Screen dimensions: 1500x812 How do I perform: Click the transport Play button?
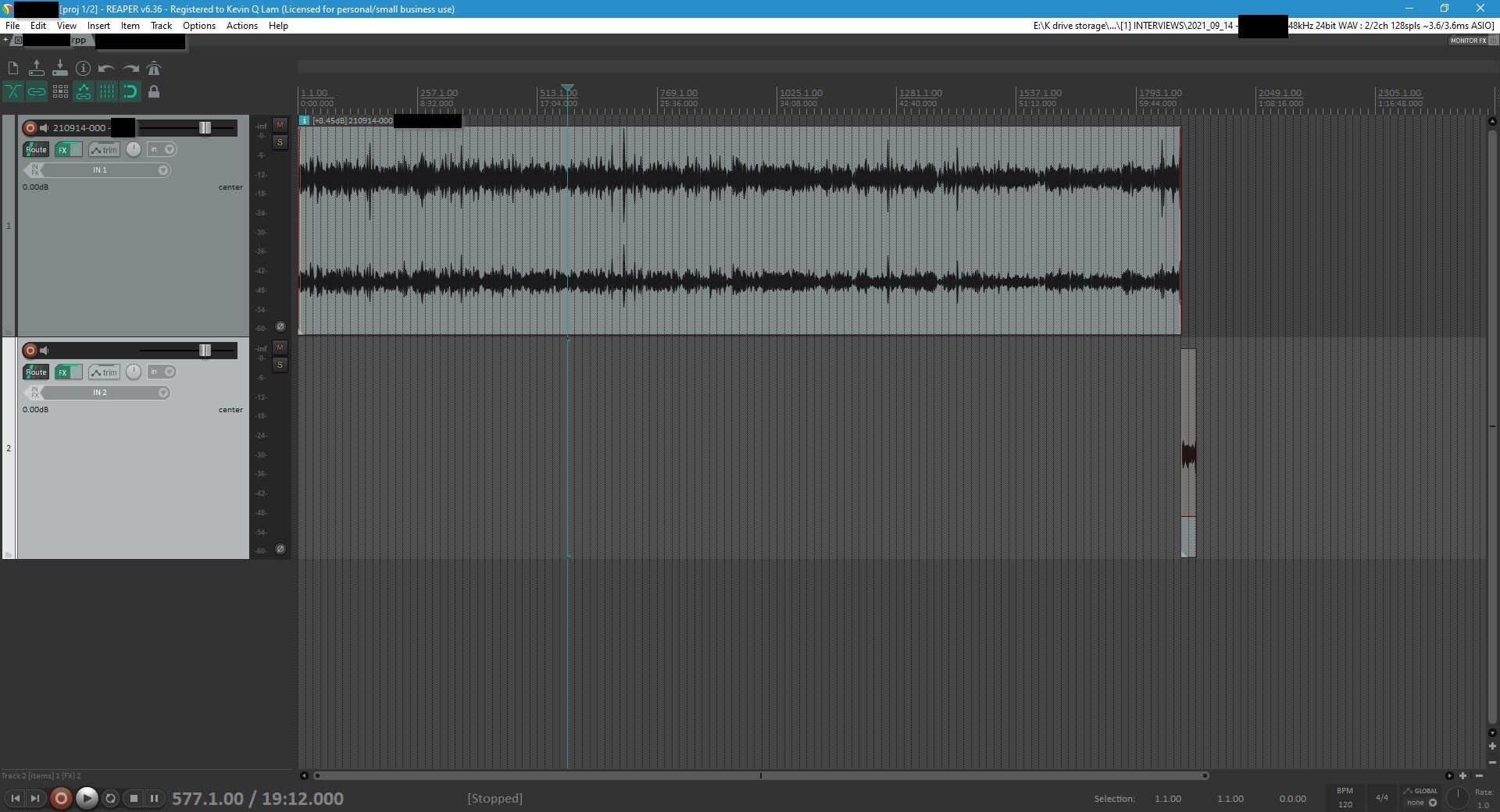tap(87, 798)
